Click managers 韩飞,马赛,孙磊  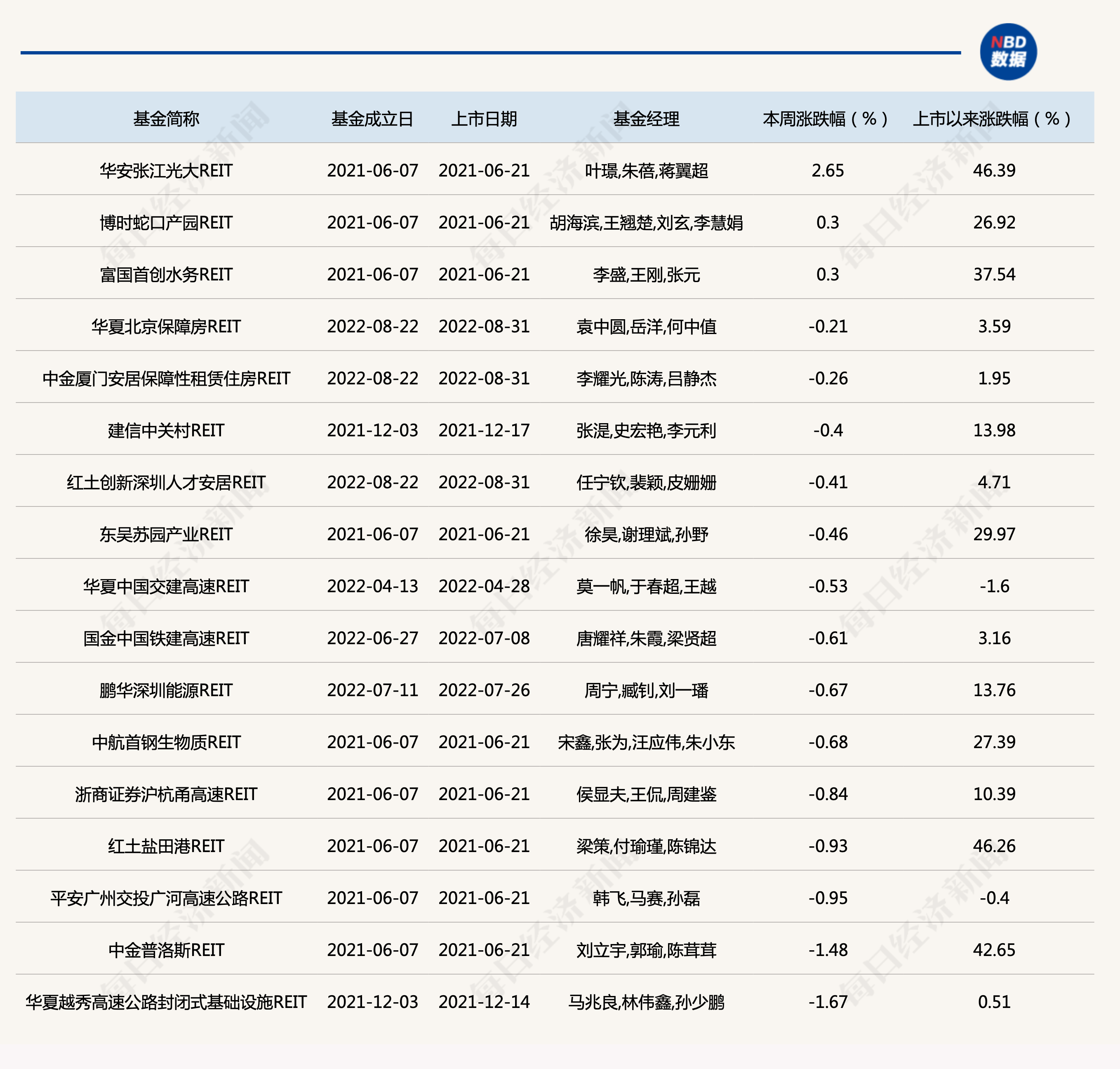[x=646, y=898]
